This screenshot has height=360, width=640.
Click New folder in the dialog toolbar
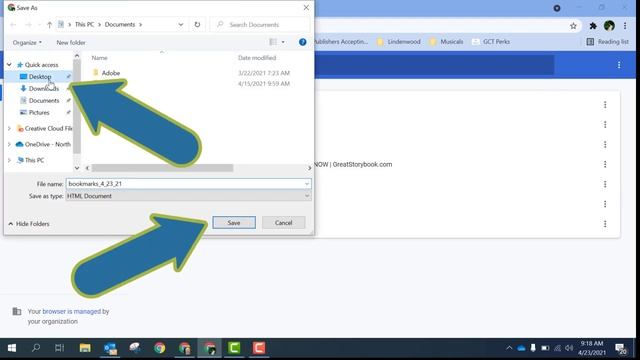tap(71, 42)
